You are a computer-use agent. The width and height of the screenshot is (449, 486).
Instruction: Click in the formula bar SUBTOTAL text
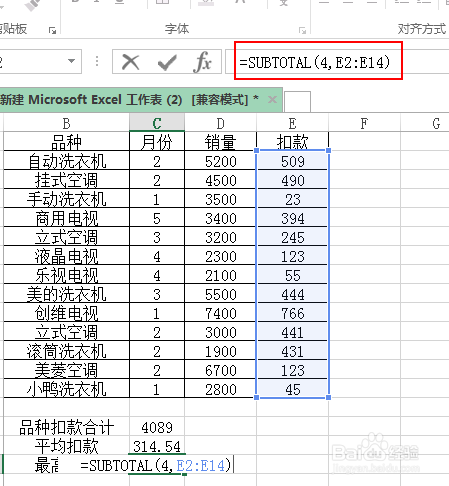click(x=315, y=63)
